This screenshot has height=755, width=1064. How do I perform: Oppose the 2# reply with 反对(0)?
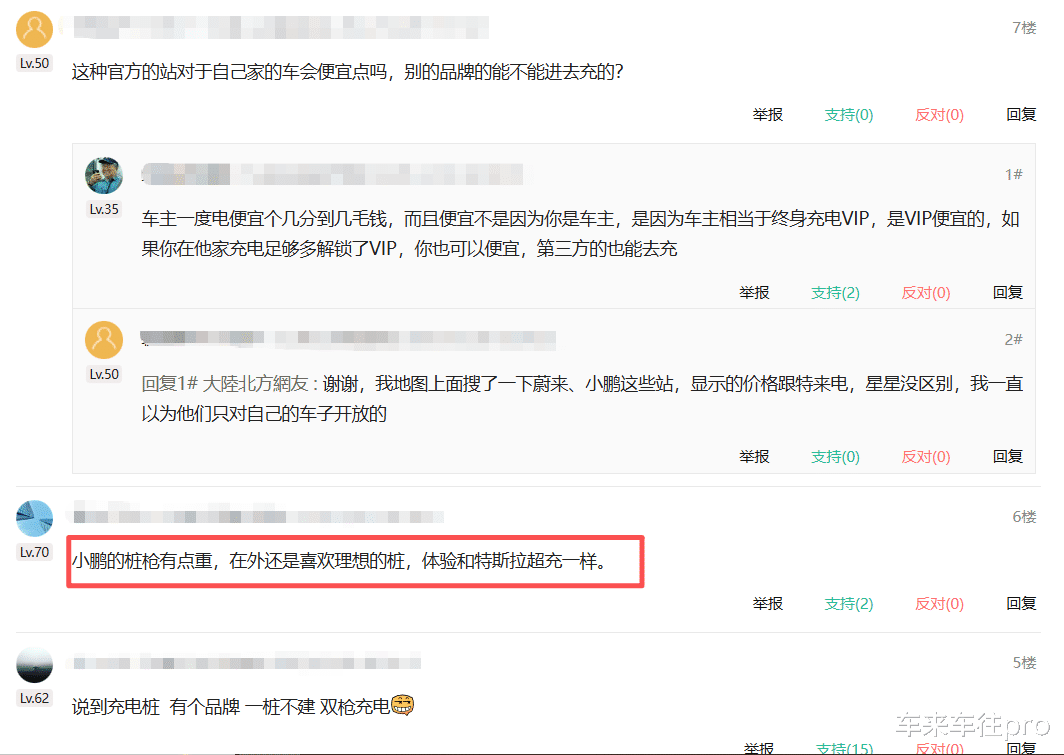pos(926,457)
